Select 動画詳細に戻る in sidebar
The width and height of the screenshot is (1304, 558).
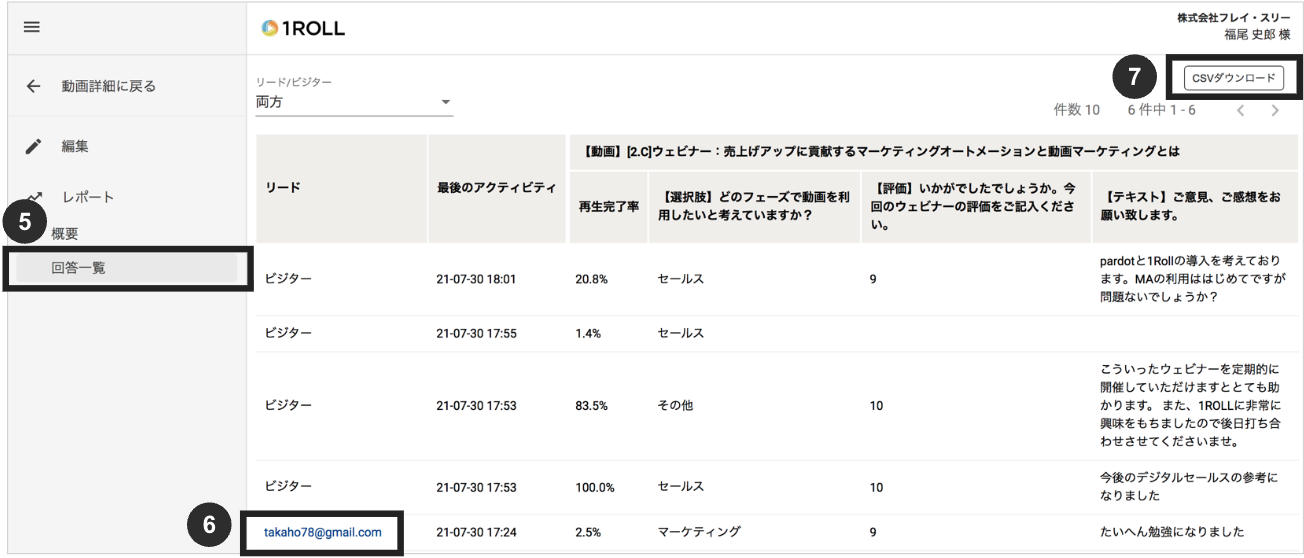click(108, 86)
